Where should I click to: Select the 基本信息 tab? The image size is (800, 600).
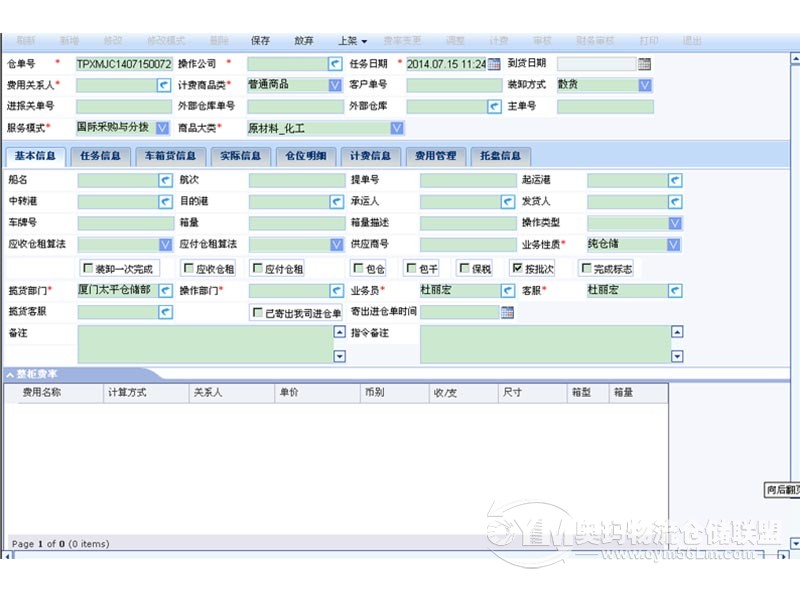35,156
